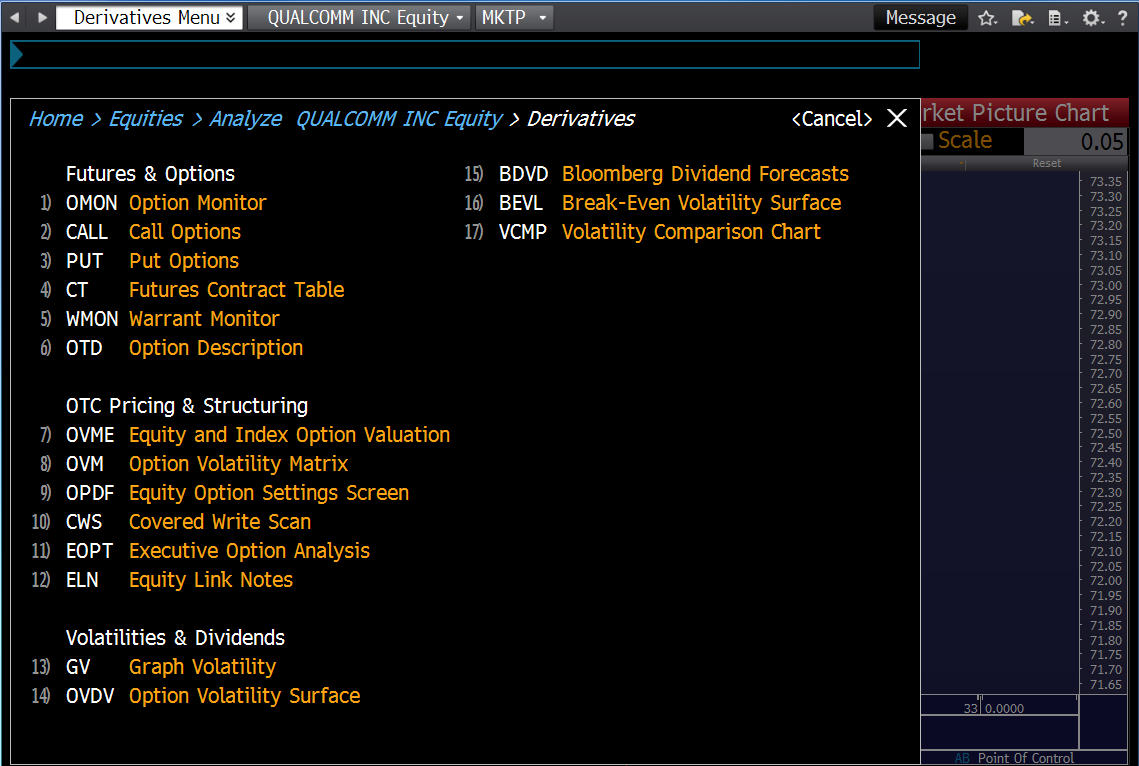This screenshot has width=1139, height=766.
Task: Click the 0.0000 value below chart
Action: pyautogui.click(x=1005, y=709)
